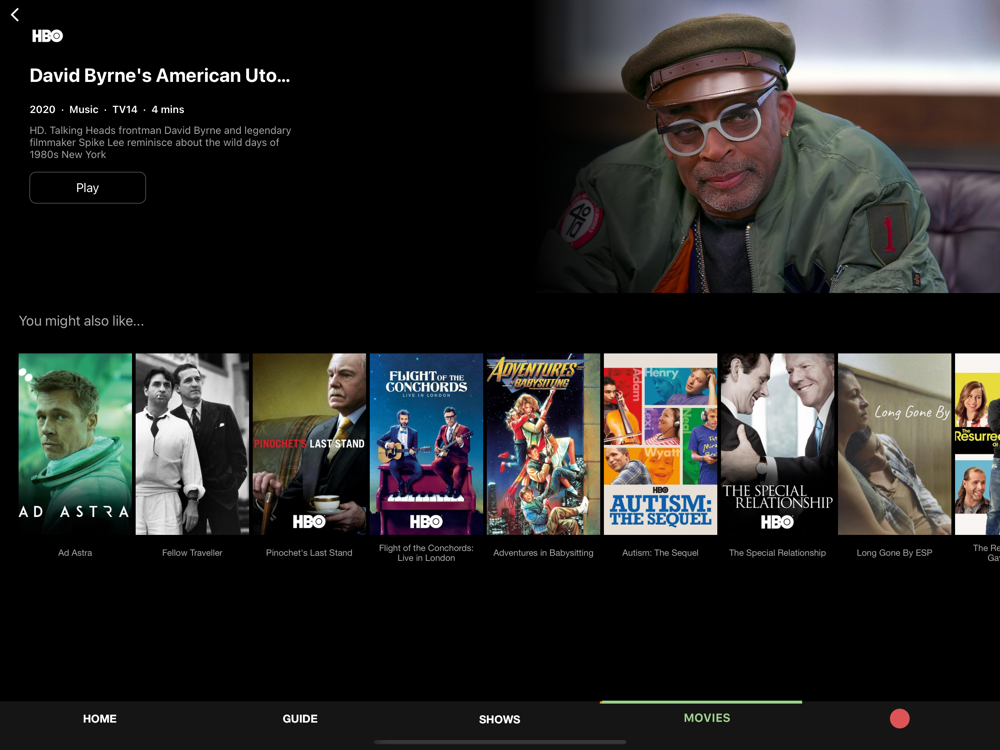Click the 'Ad Astra' title text

[x=75, y=553]
